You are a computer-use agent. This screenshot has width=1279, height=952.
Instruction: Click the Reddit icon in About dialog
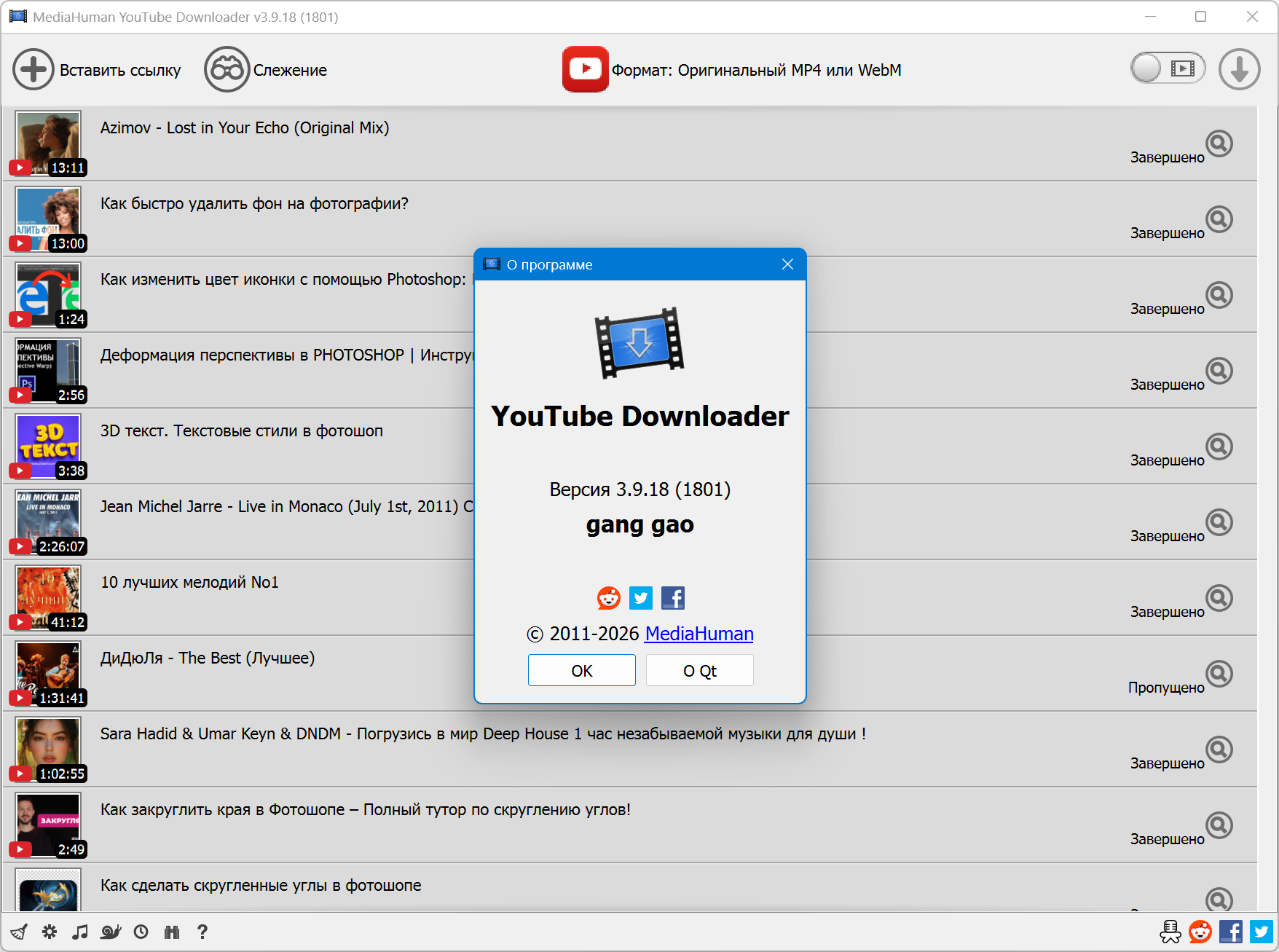pyautogui.click(x=609, y=598)
